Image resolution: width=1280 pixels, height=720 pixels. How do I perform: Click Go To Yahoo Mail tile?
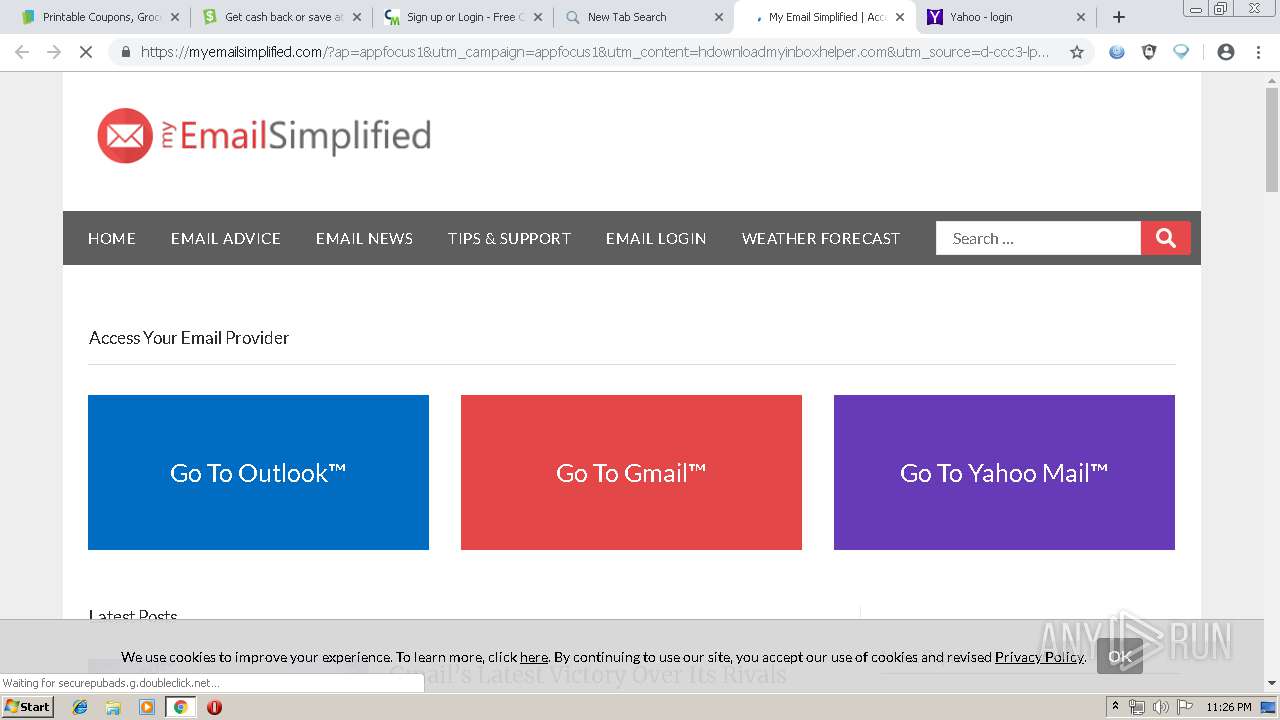[1004, 472]
